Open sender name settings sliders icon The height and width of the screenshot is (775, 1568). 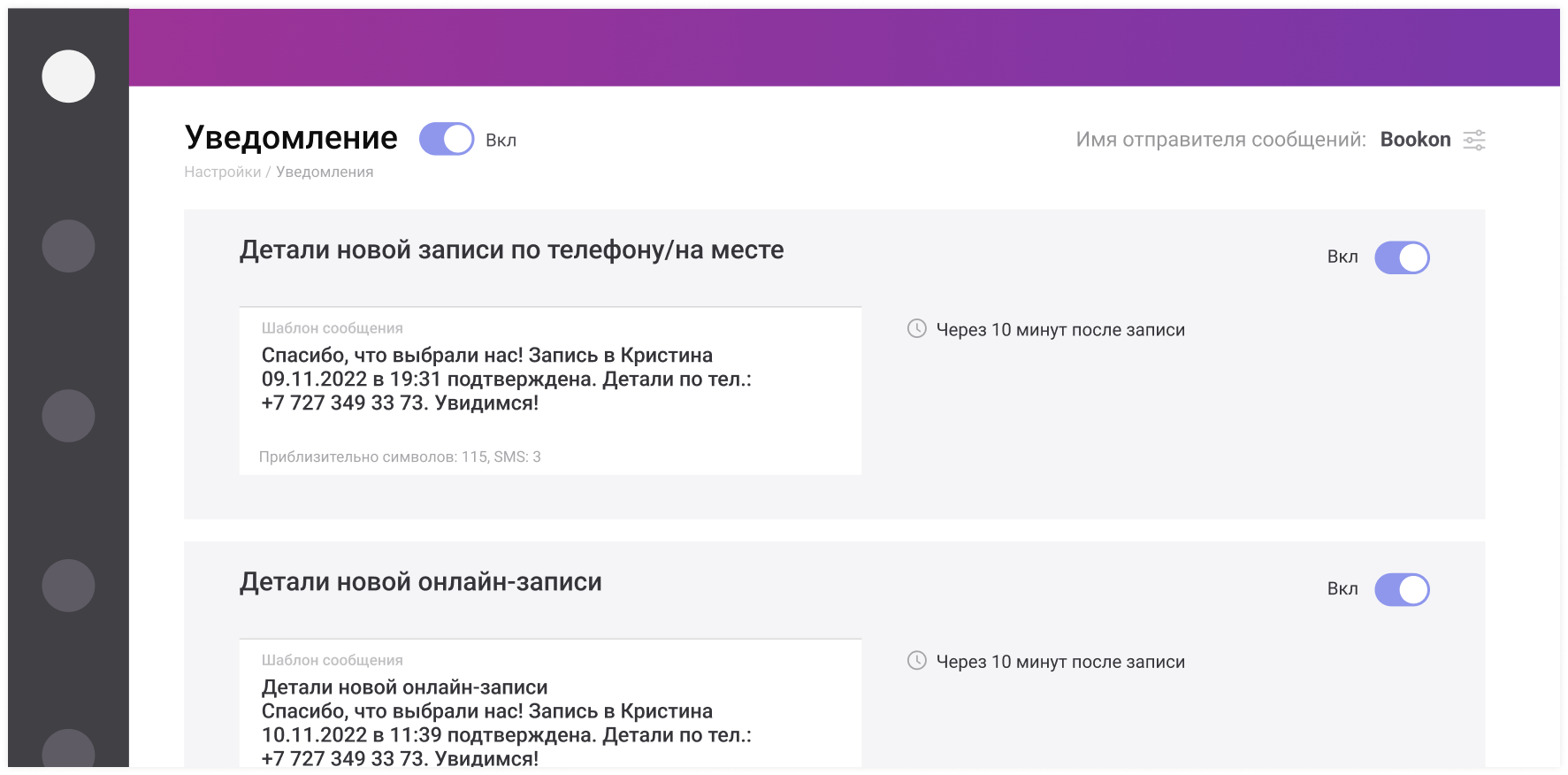pos(1473,140)
